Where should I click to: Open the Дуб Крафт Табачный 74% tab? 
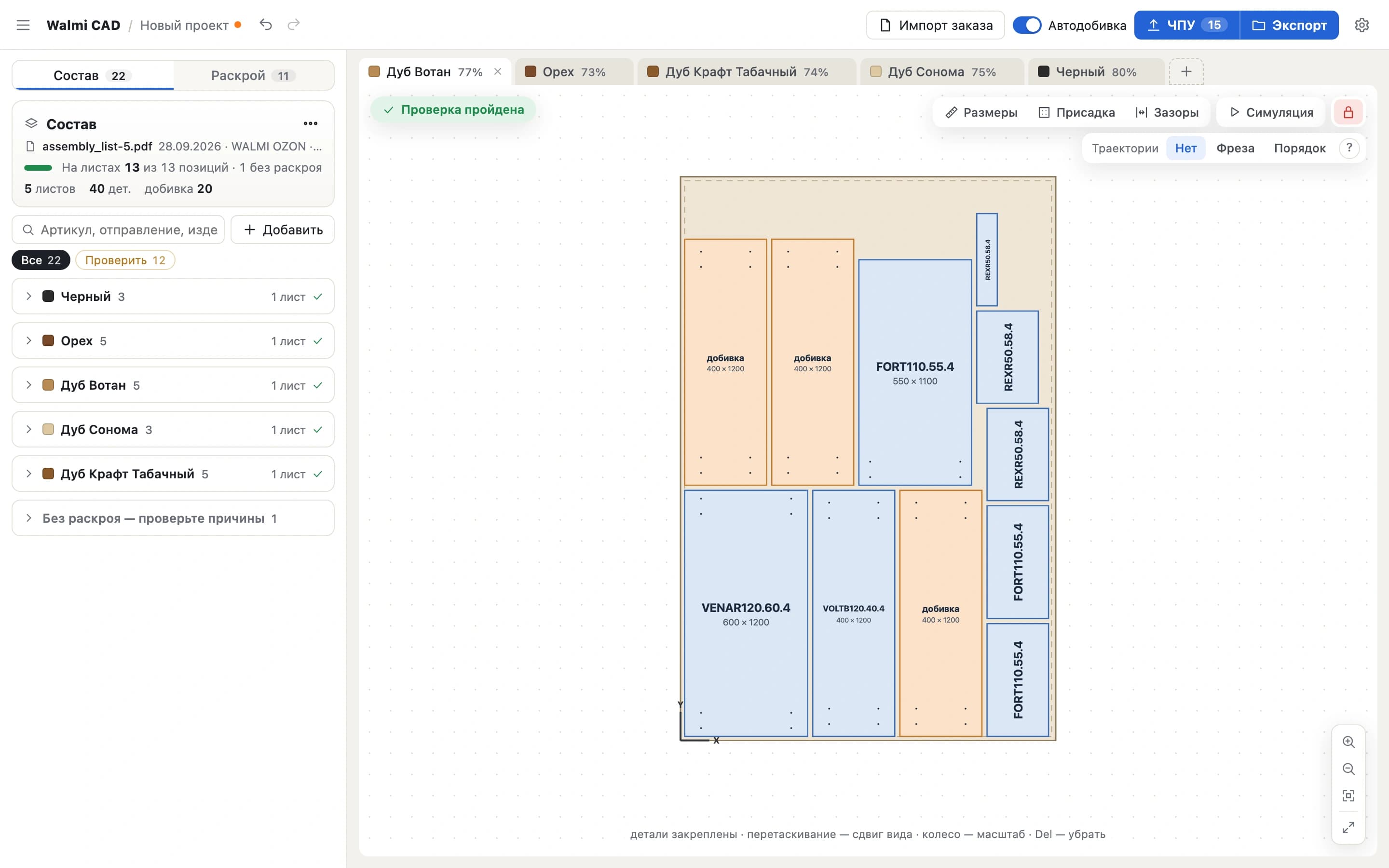pos(746,72)
